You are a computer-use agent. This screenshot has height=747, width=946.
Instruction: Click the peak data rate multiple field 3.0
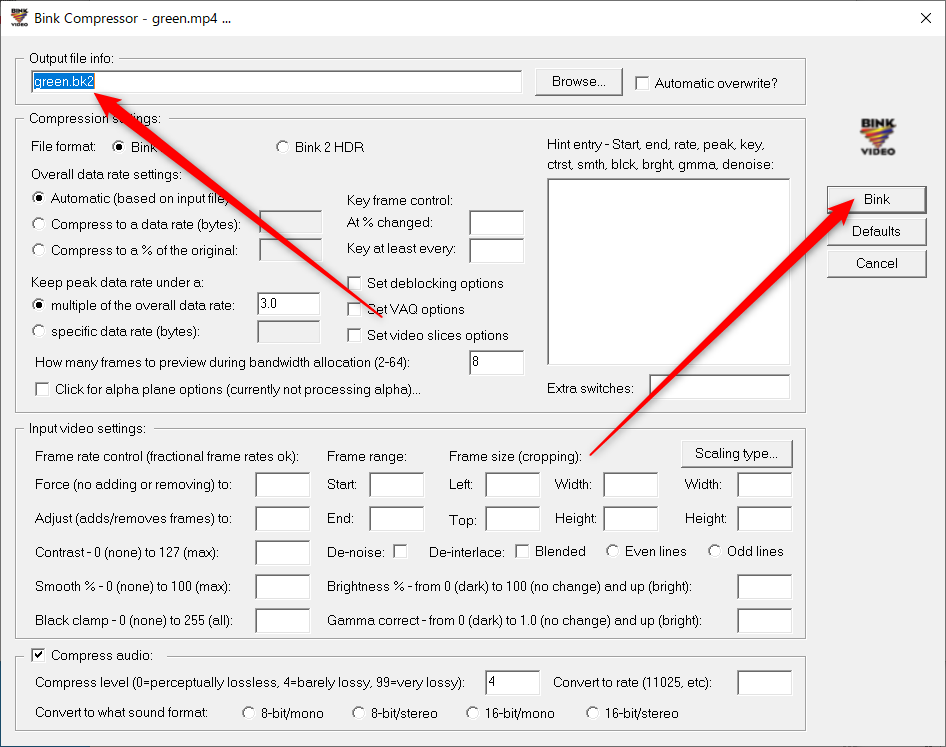point(288,304)
